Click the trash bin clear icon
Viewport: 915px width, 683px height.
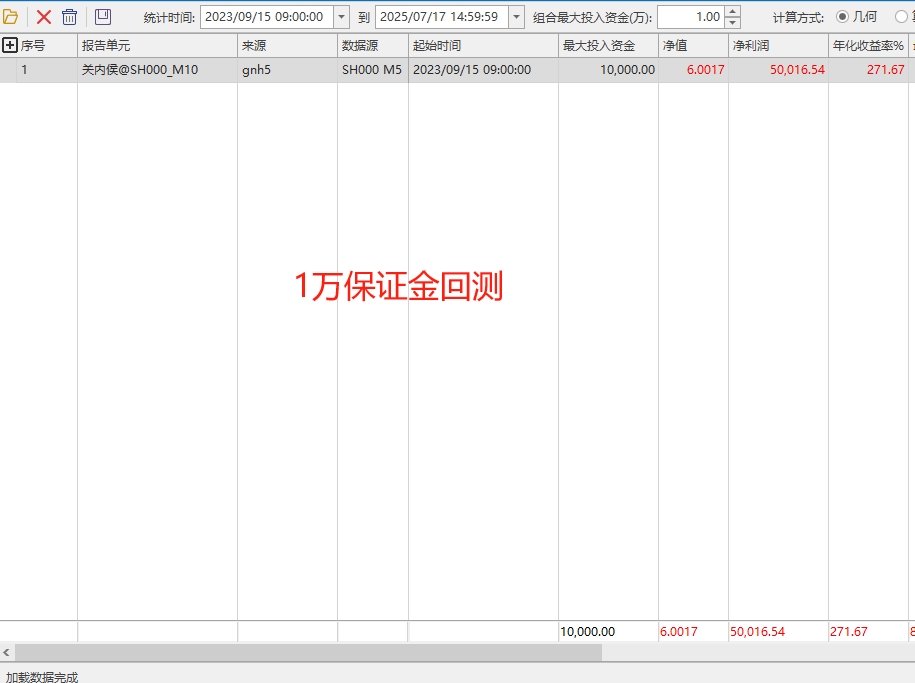click(x=69, y=17)
